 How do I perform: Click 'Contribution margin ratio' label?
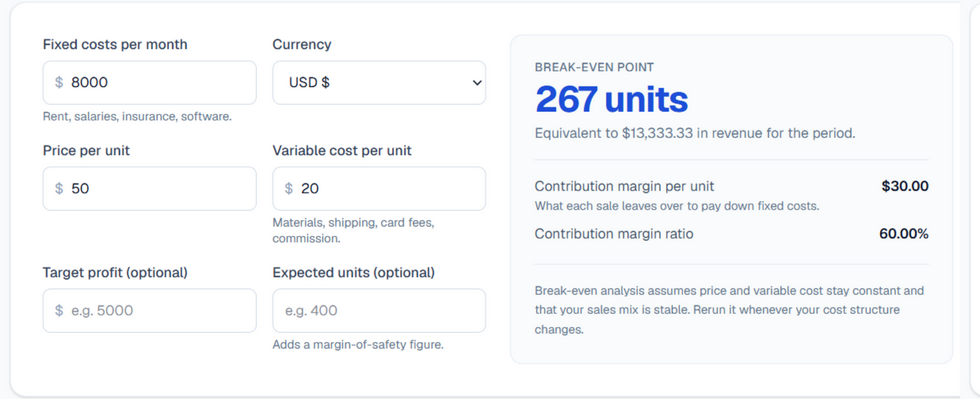[x=614, y=234]
